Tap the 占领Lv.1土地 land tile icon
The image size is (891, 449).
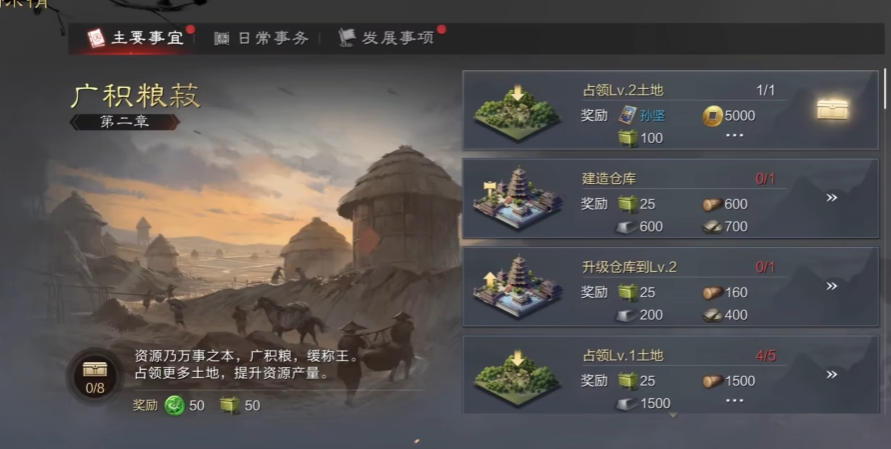point(517,378)
